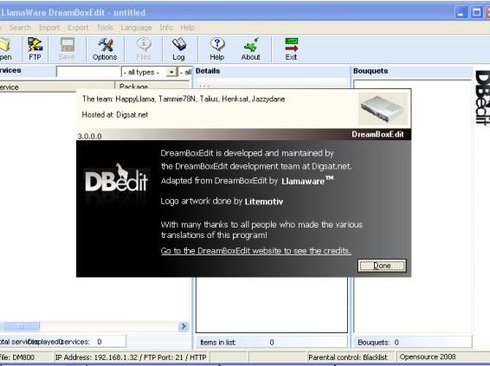The image size is (490, 366).
Task: Click the Details panel header
Action: point(208,71)
